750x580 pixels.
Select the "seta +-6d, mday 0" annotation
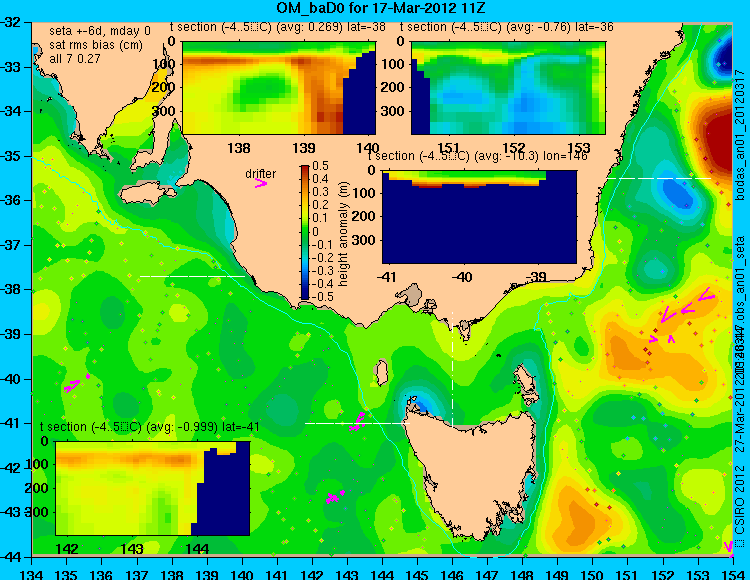[x=99, y=31]
